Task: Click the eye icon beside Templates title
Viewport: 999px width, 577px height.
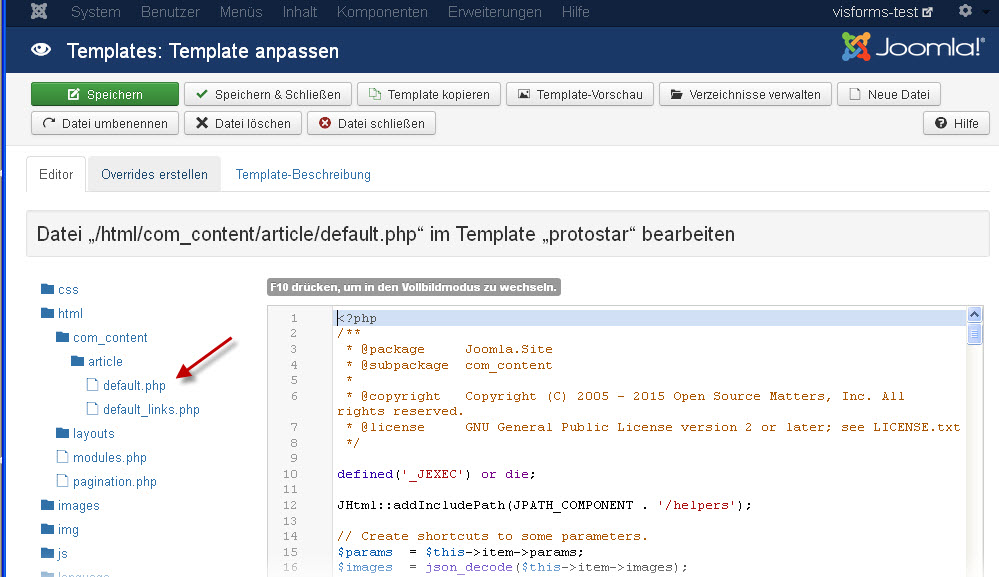Action: pos(41,50)
